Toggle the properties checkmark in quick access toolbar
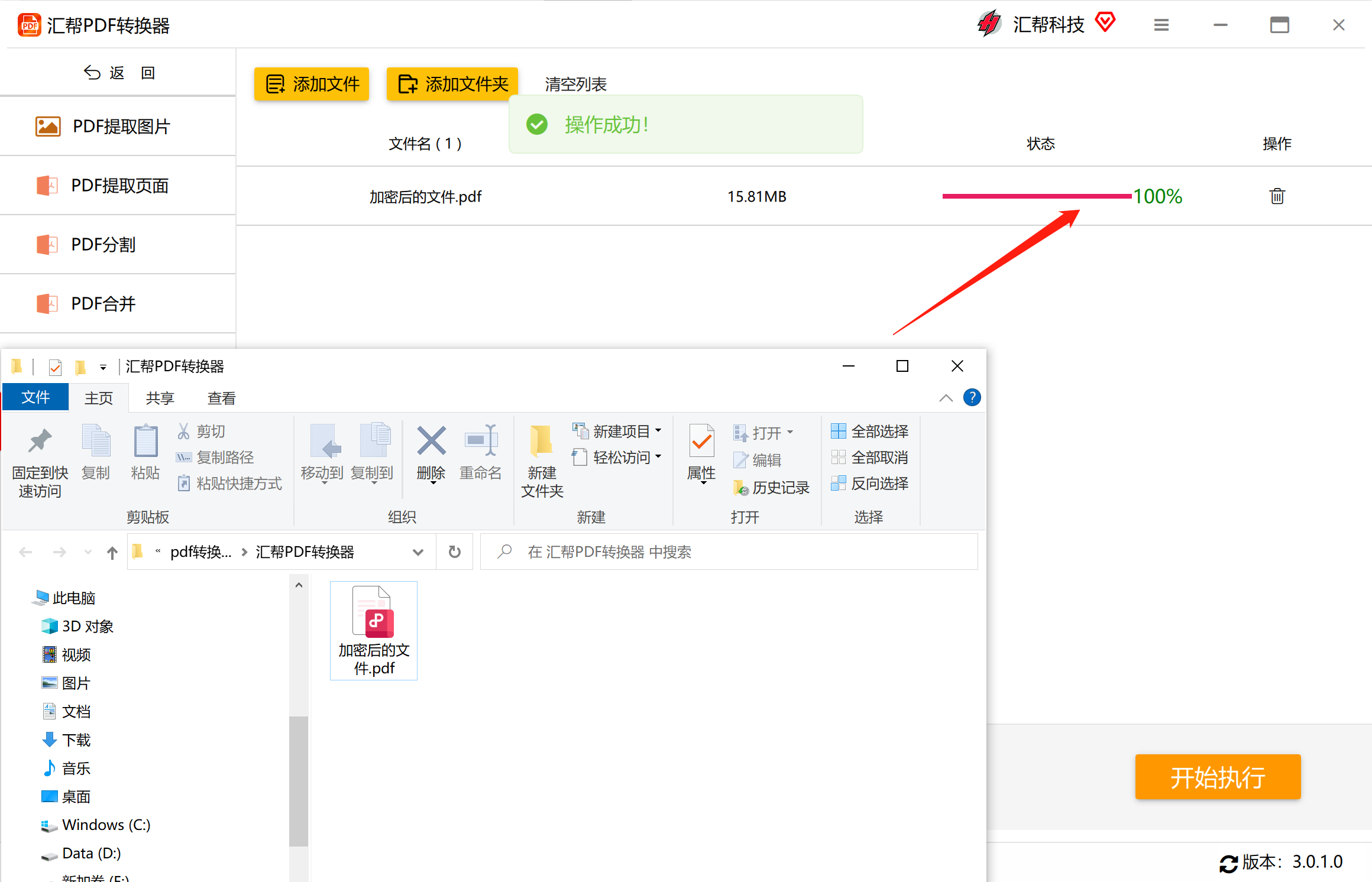Viewport: 1372px width, 882px height. 55,367
